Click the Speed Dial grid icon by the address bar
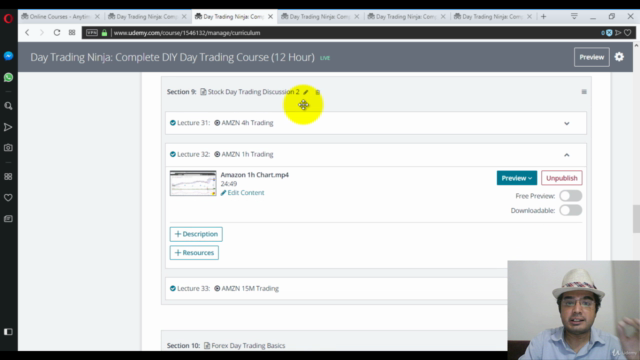Screen dimensions: 640x360 (72, 33)
